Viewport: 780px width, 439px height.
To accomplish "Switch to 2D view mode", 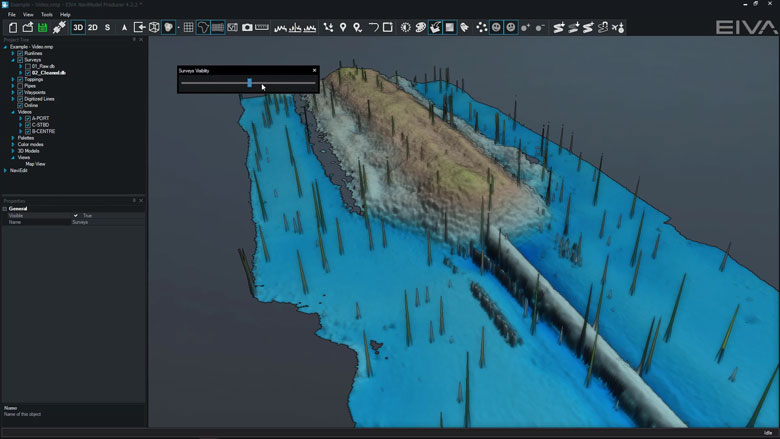I will click(93, 27).
